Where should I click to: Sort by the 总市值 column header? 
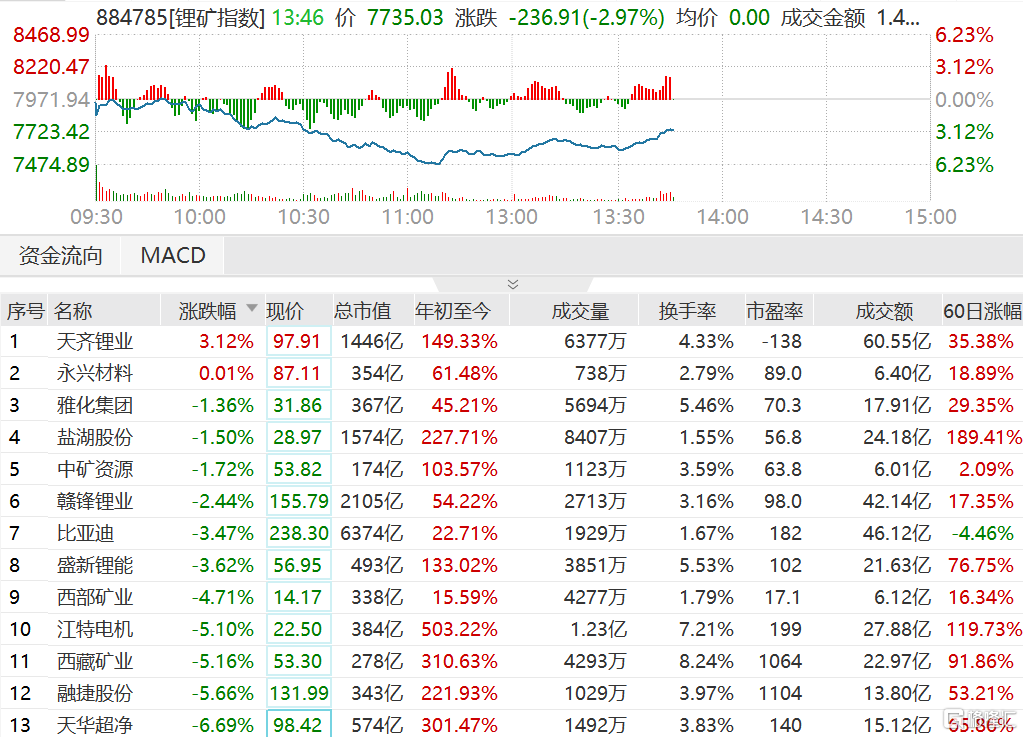pyautogui.click(x=363, y=311)
